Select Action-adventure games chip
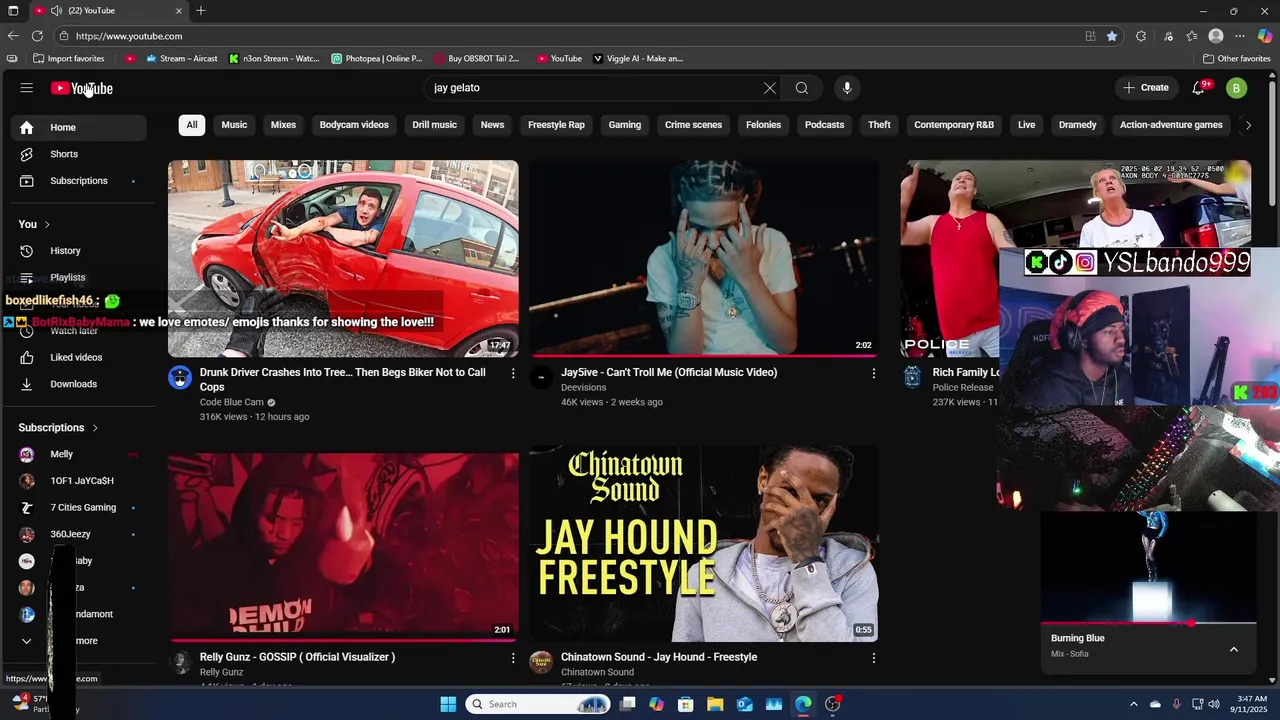Viewport: 1280px width, 720px height. [x=1171, y=125]
